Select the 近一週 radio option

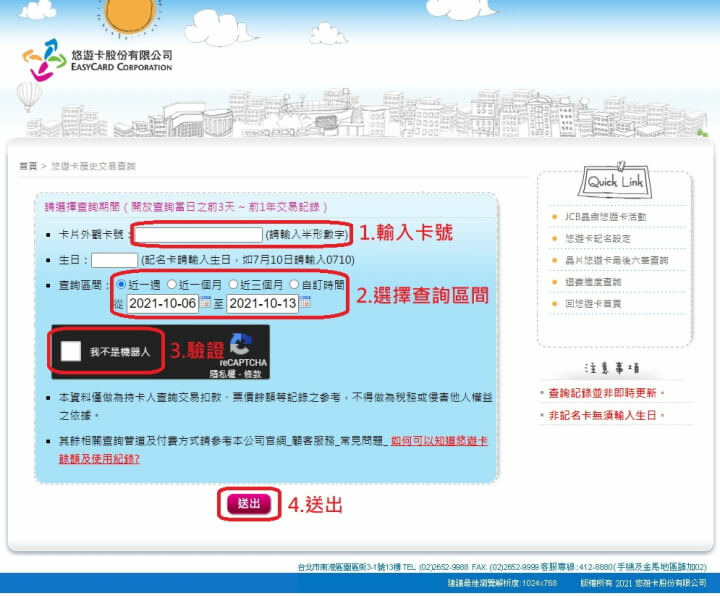(x=121, y=285)
